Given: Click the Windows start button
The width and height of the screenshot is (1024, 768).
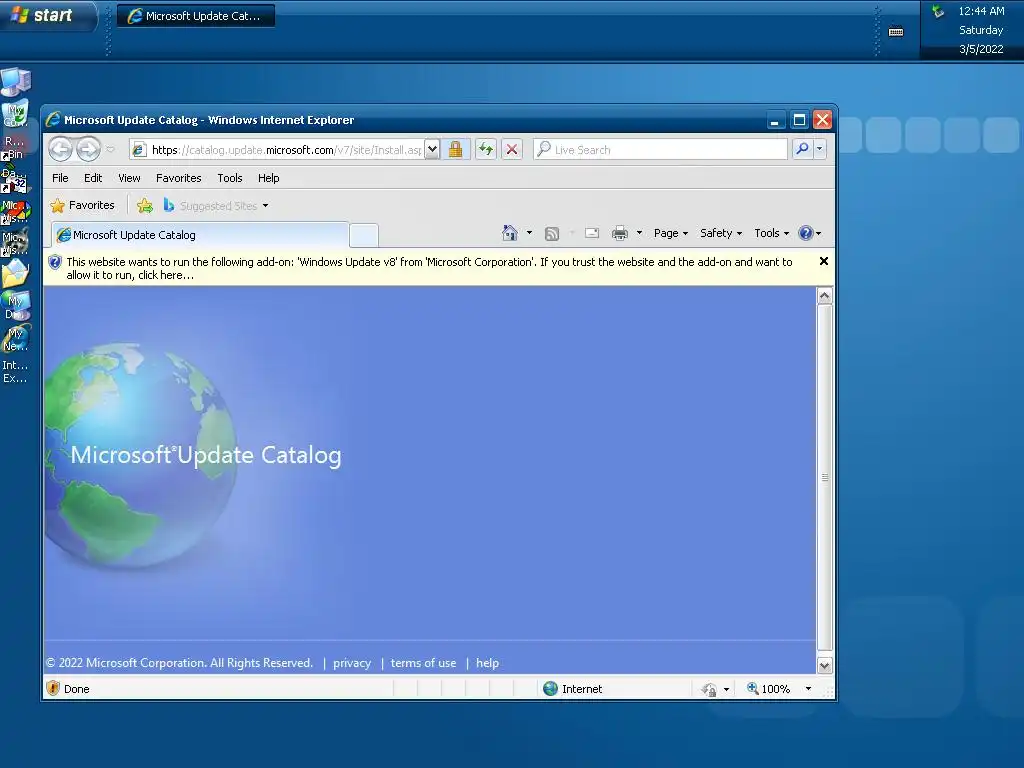Looking at the screenshot, I should 46,15.
